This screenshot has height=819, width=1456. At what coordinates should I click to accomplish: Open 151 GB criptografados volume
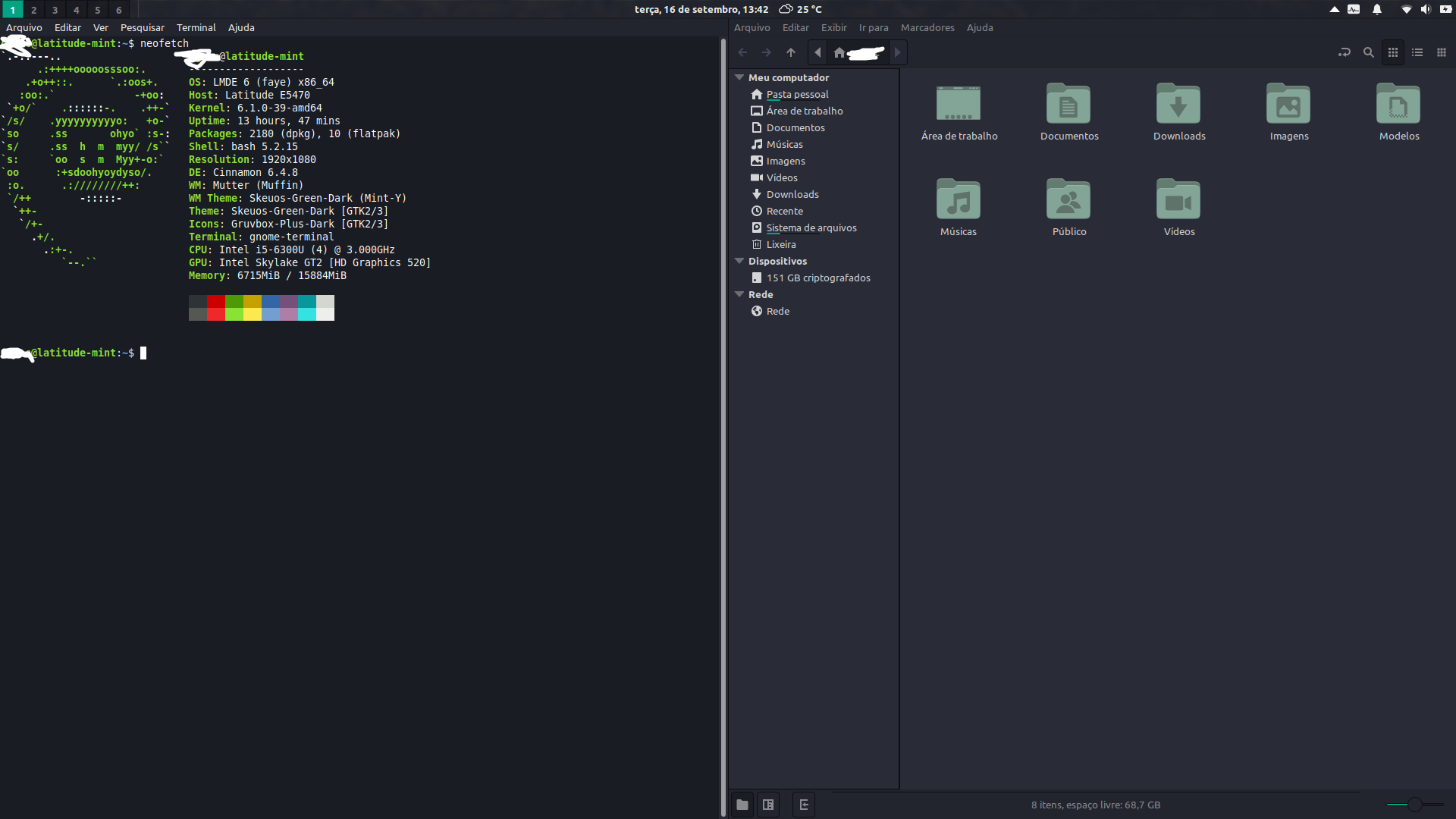817,278
